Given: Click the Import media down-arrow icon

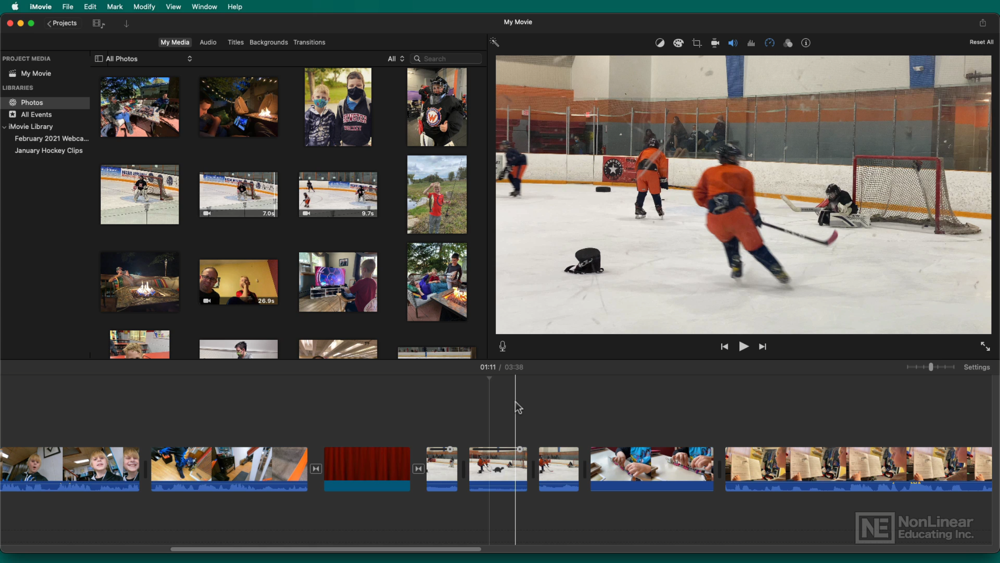Looking at the screenshot, I should click(126, 24).
